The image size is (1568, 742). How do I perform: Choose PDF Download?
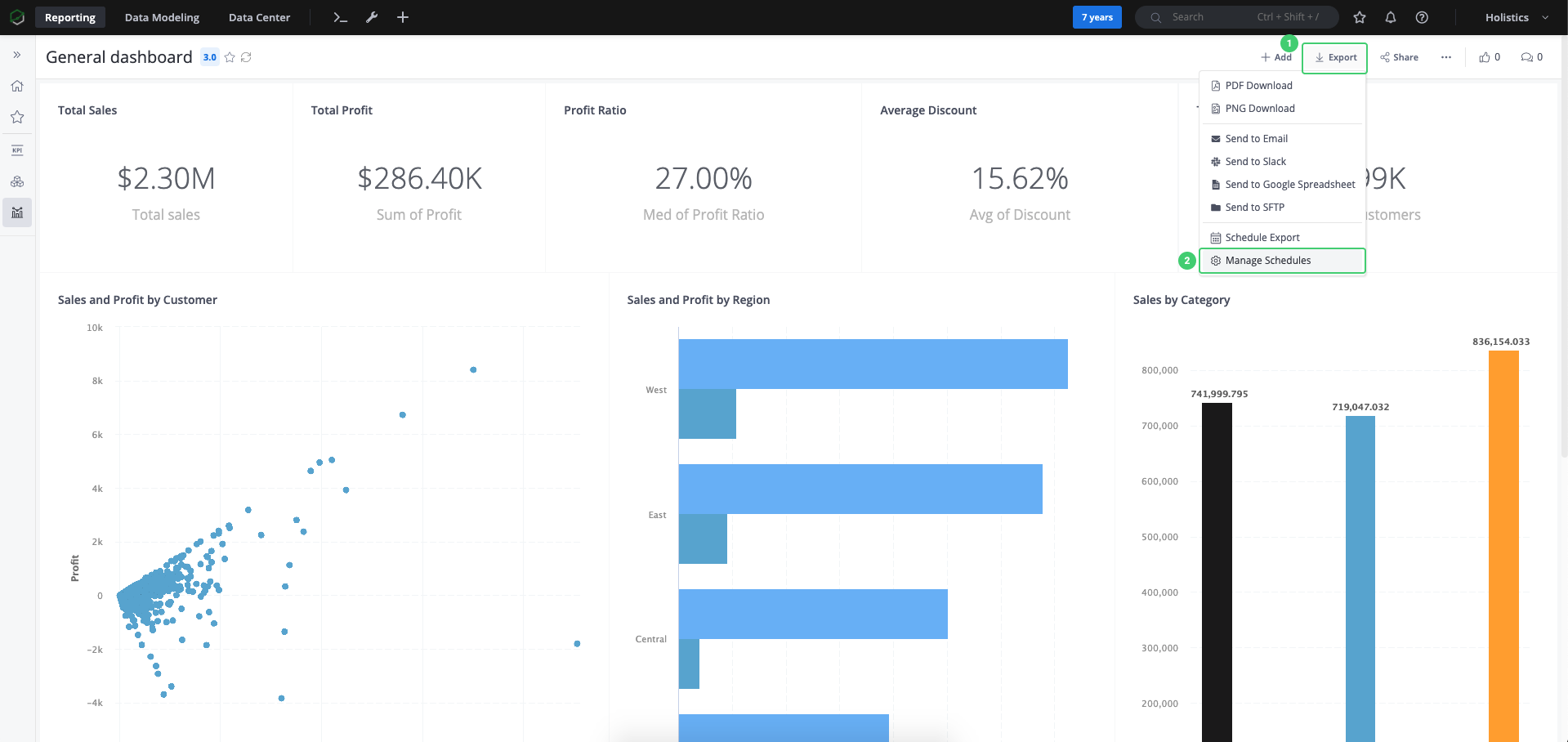click(1282, 86)
